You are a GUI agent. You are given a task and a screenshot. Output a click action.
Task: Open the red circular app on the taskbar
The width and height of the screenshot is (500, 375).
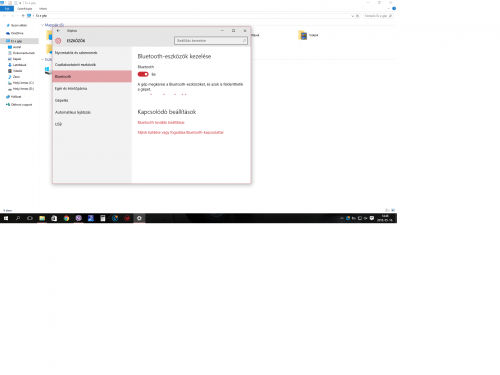point(127,218)
